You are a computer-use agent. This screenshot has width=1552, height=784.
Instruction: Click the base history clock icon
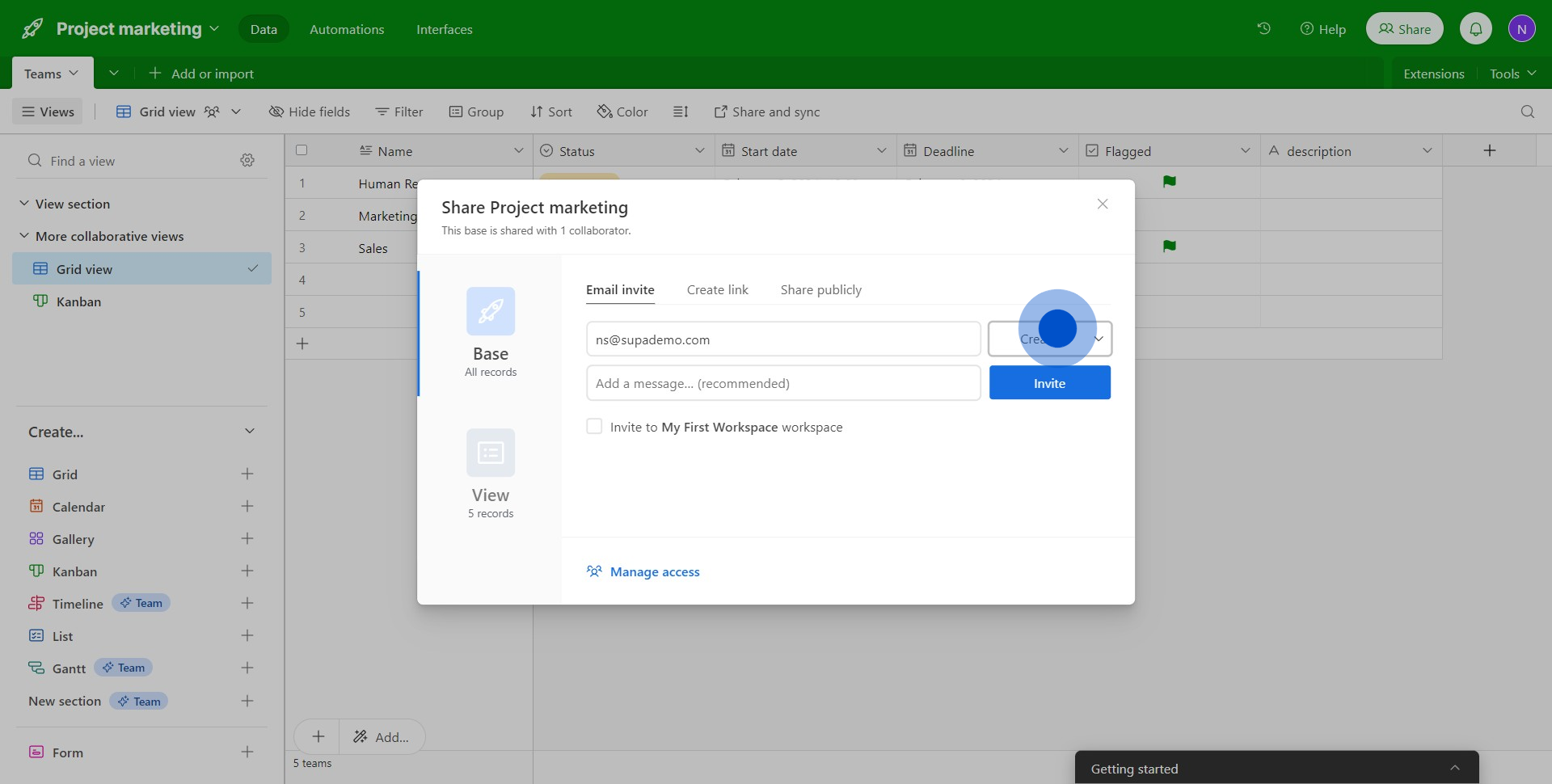click(1263, 29)
